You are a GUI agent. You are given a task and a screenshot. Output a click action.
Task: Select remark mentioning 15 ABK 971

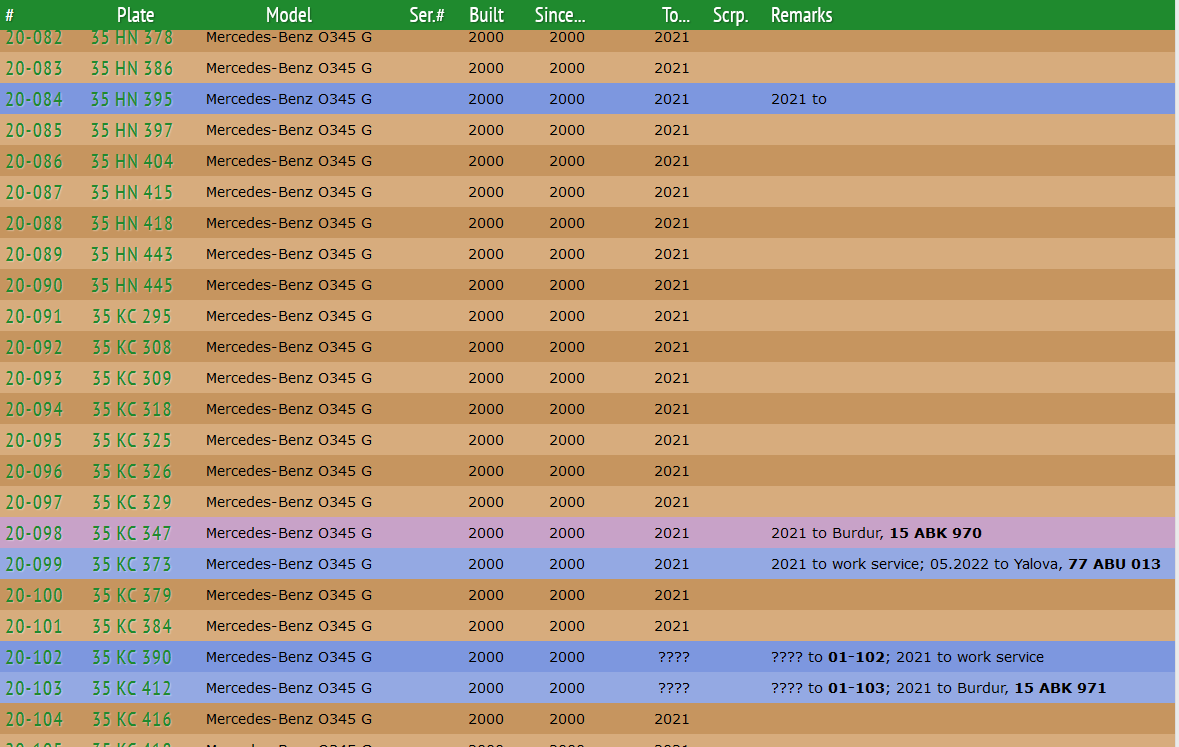click(938, 688)
